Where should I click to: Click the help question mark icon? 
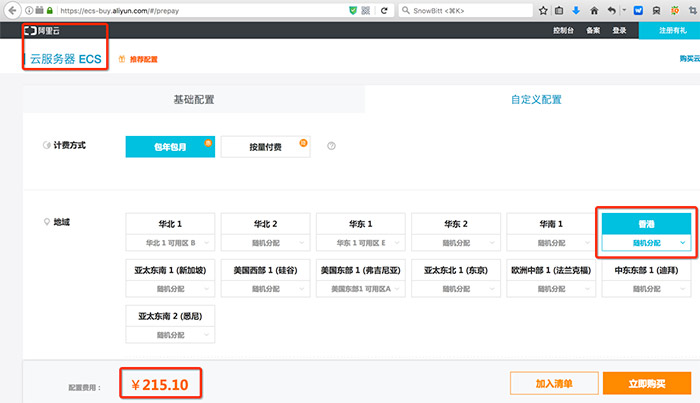pos(331,147)
